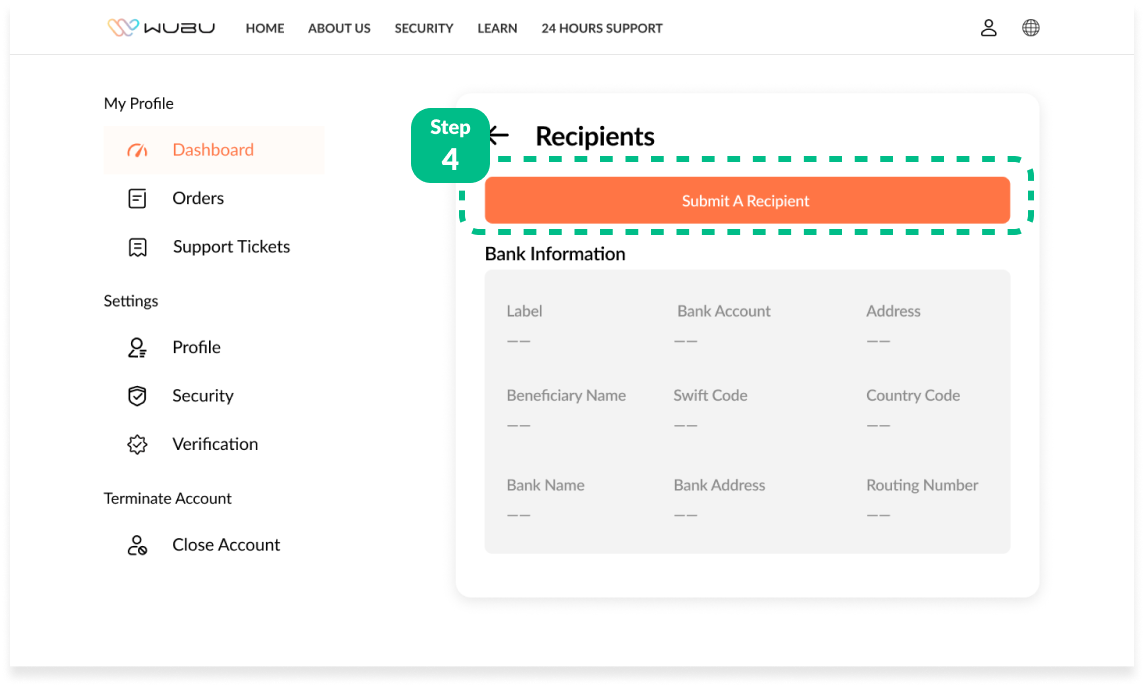Open the HOME menu item
Screen dimensions: 1144x687
(x=265, y=28)
